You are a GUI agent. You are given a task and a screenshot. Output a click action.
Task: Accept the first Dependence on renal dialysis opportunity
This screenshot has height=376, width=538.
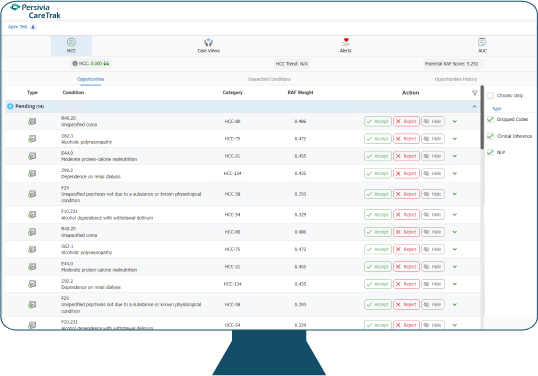point(378,174)
